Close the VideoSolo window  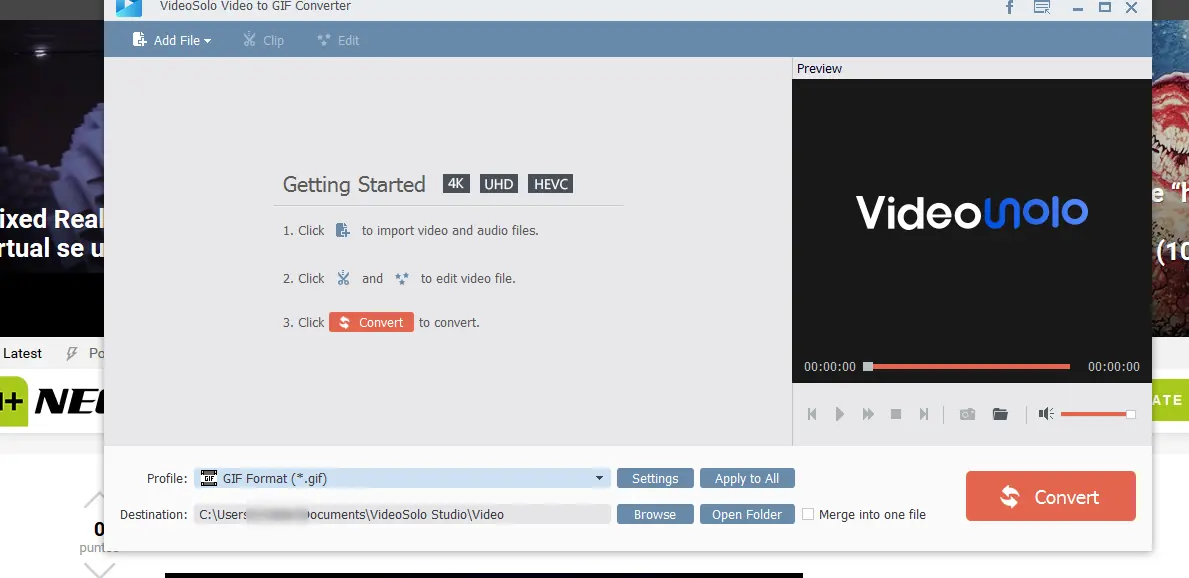(x=1131, y=8)
